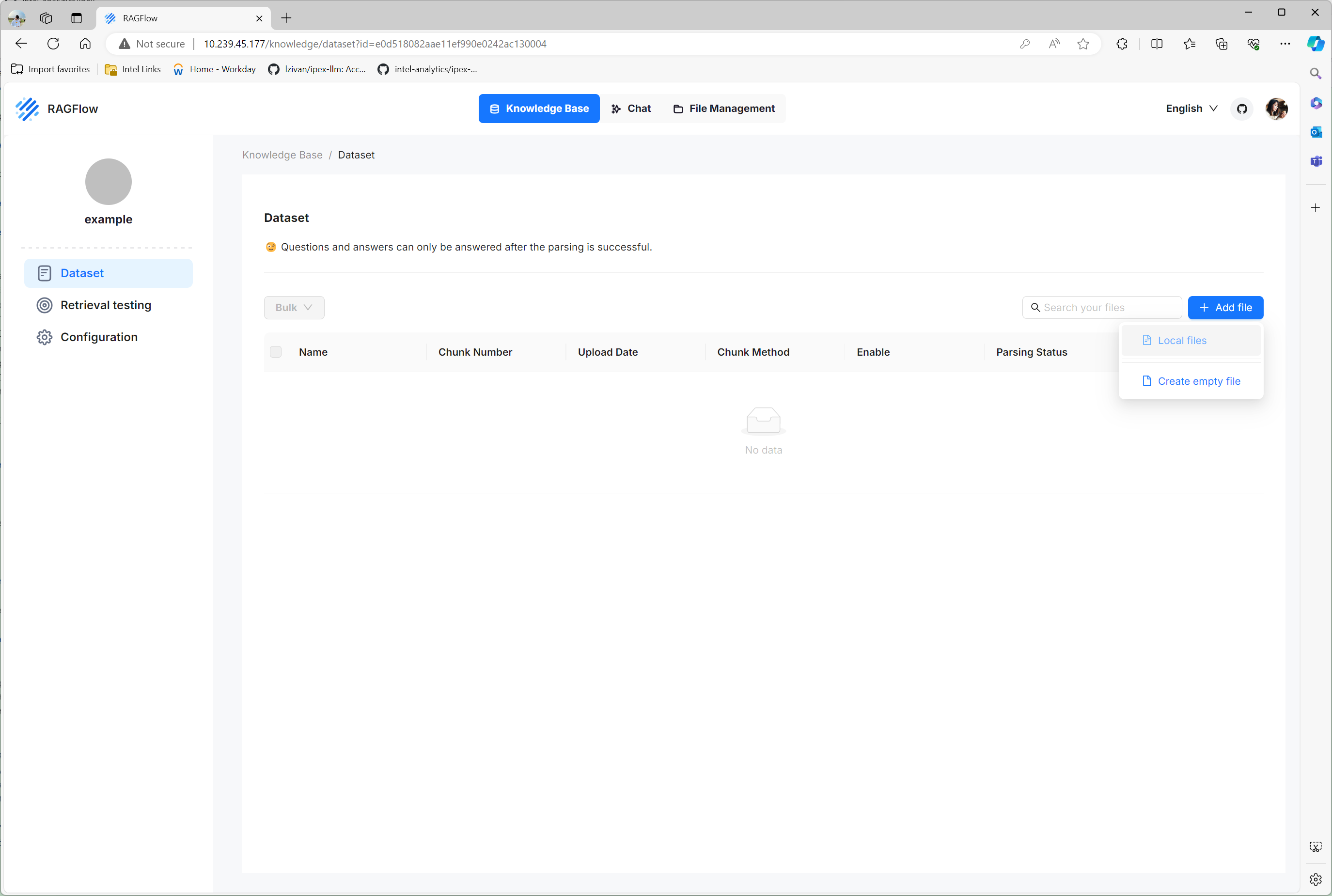
Task: Expand the Bulk dropdown
Action: 294,307
